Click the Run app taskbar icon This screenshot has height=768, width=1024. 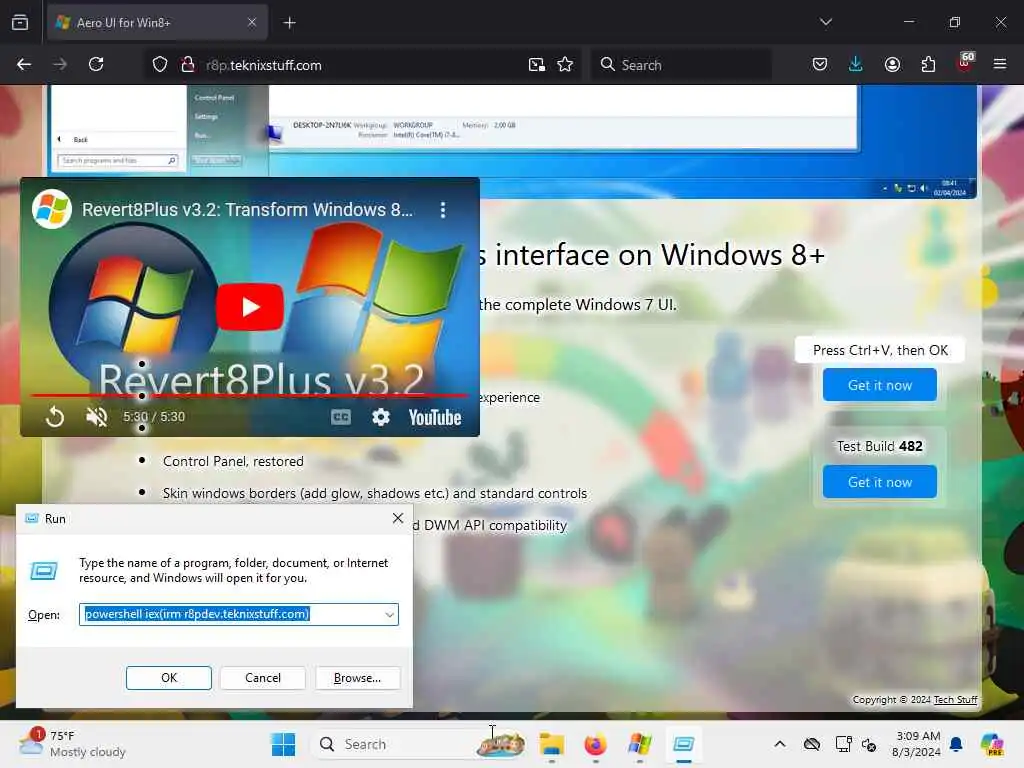coord(684,744)
